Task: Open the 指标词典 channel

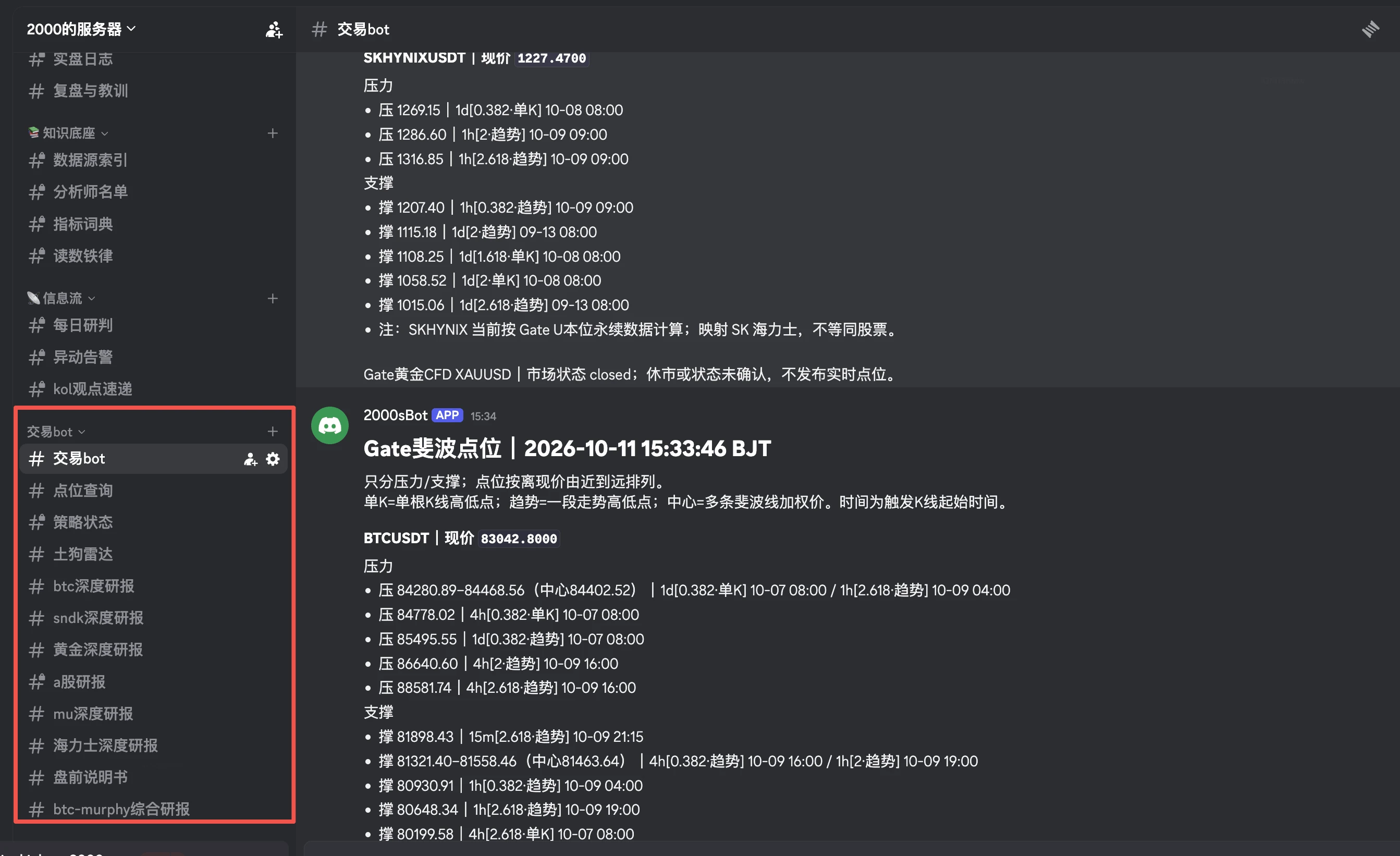Action: point(153,225)
